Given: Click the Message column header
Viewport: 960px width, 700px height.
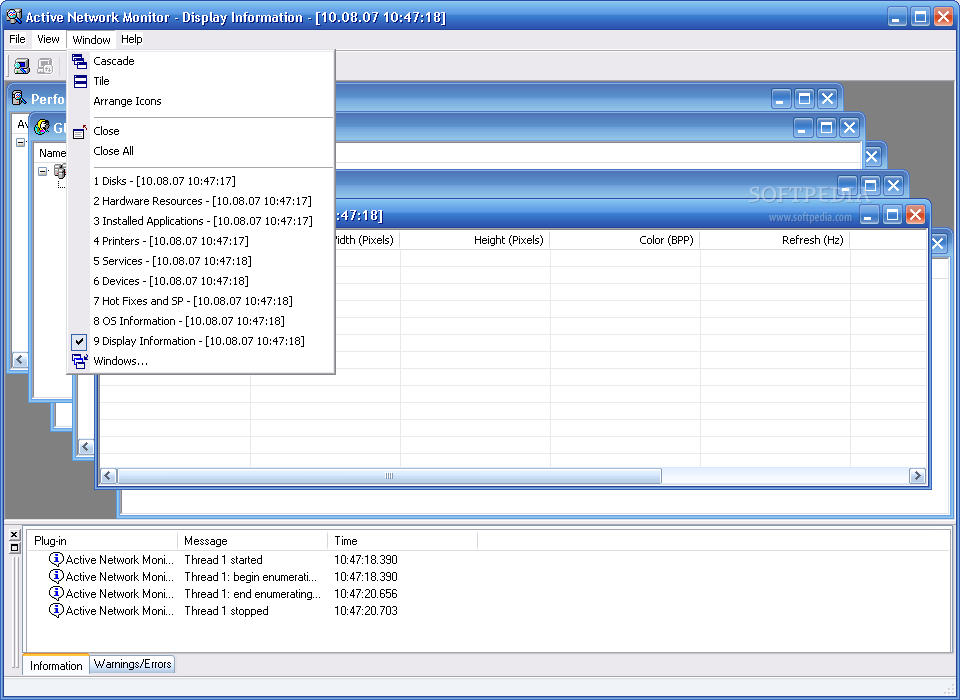Looking at the screenshot, I should (252, 541).
